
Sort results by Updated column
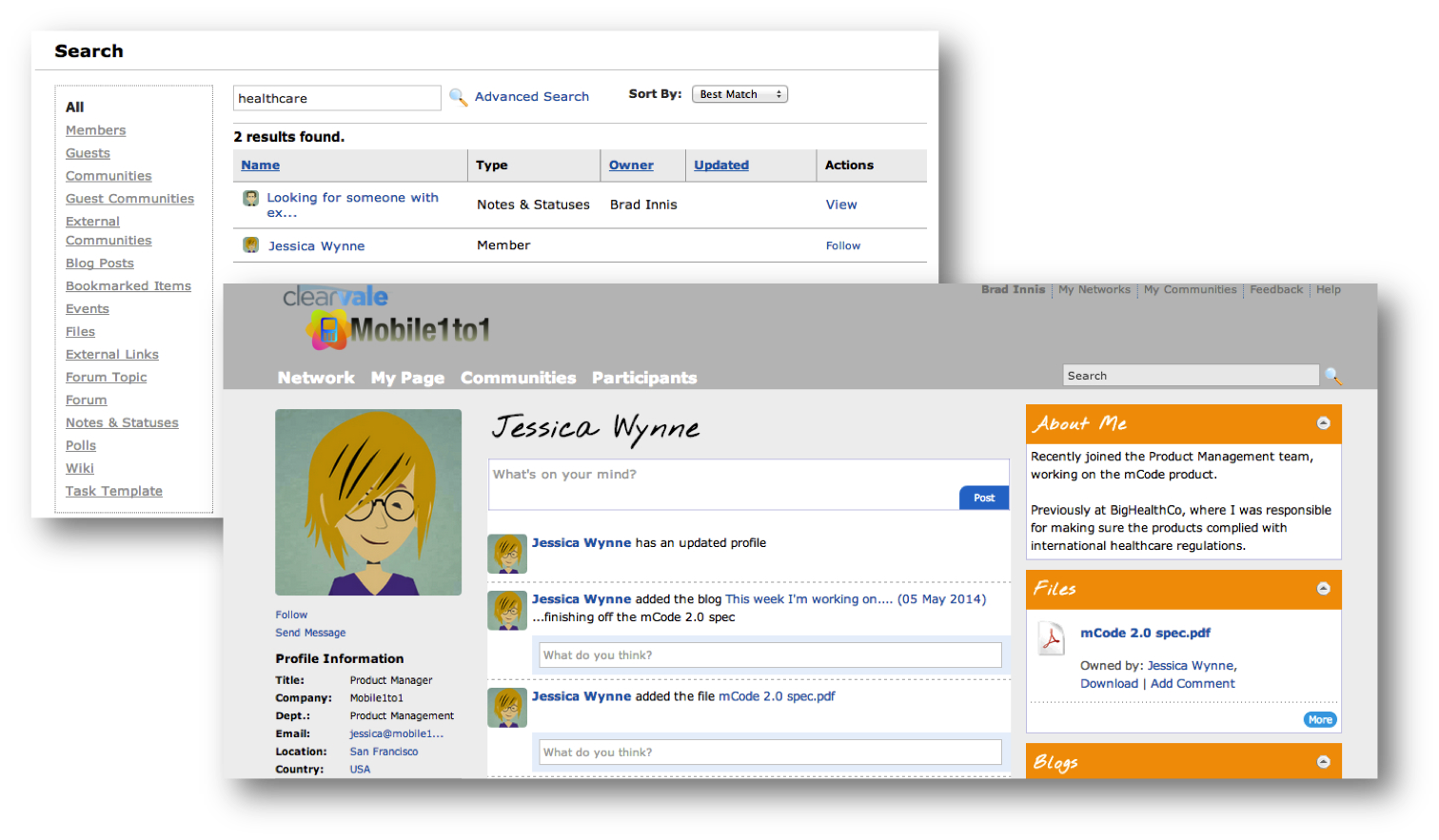click(x=721, y=166)
